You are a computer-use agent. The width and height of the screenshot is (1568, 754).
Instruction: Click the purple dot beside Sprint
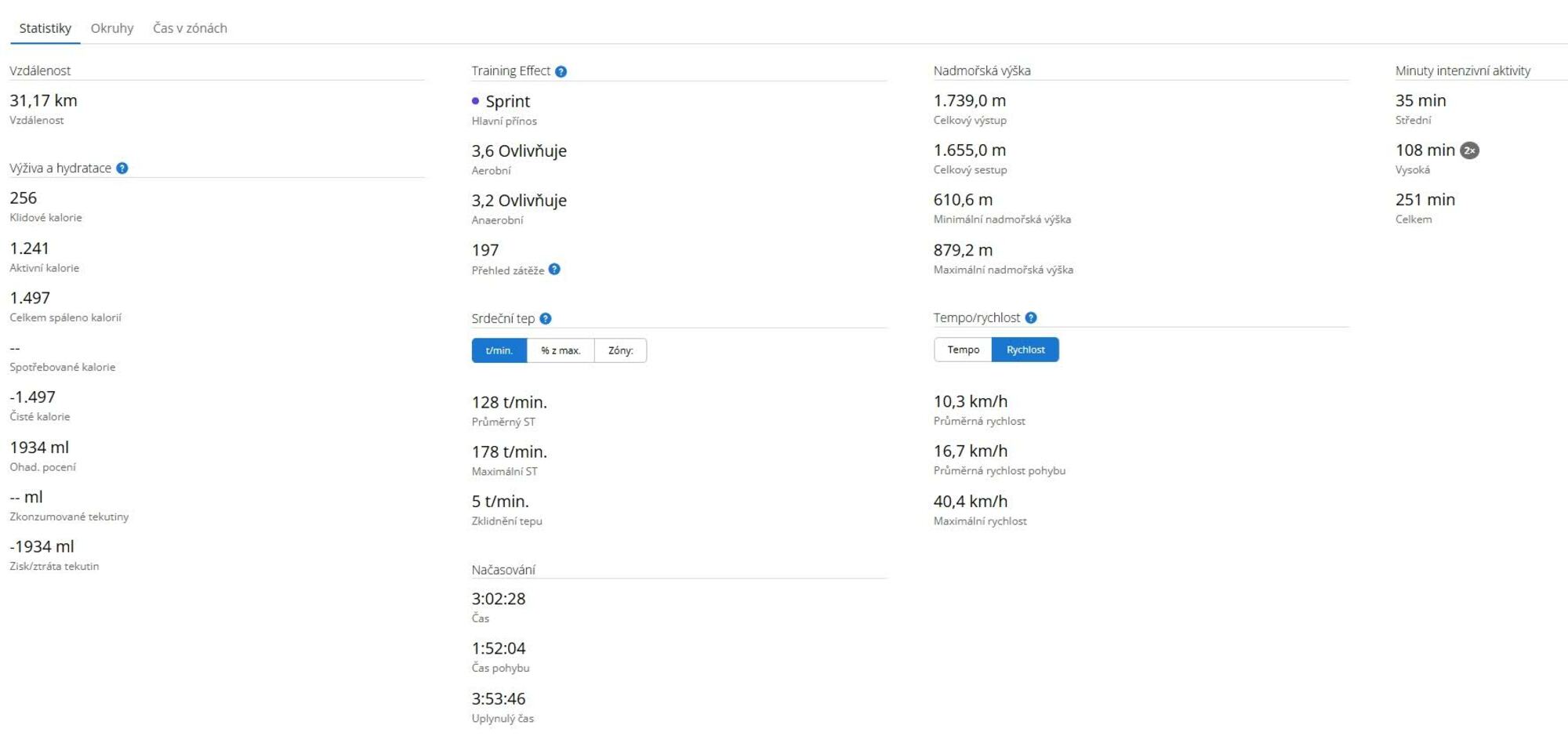click(475, 101)
